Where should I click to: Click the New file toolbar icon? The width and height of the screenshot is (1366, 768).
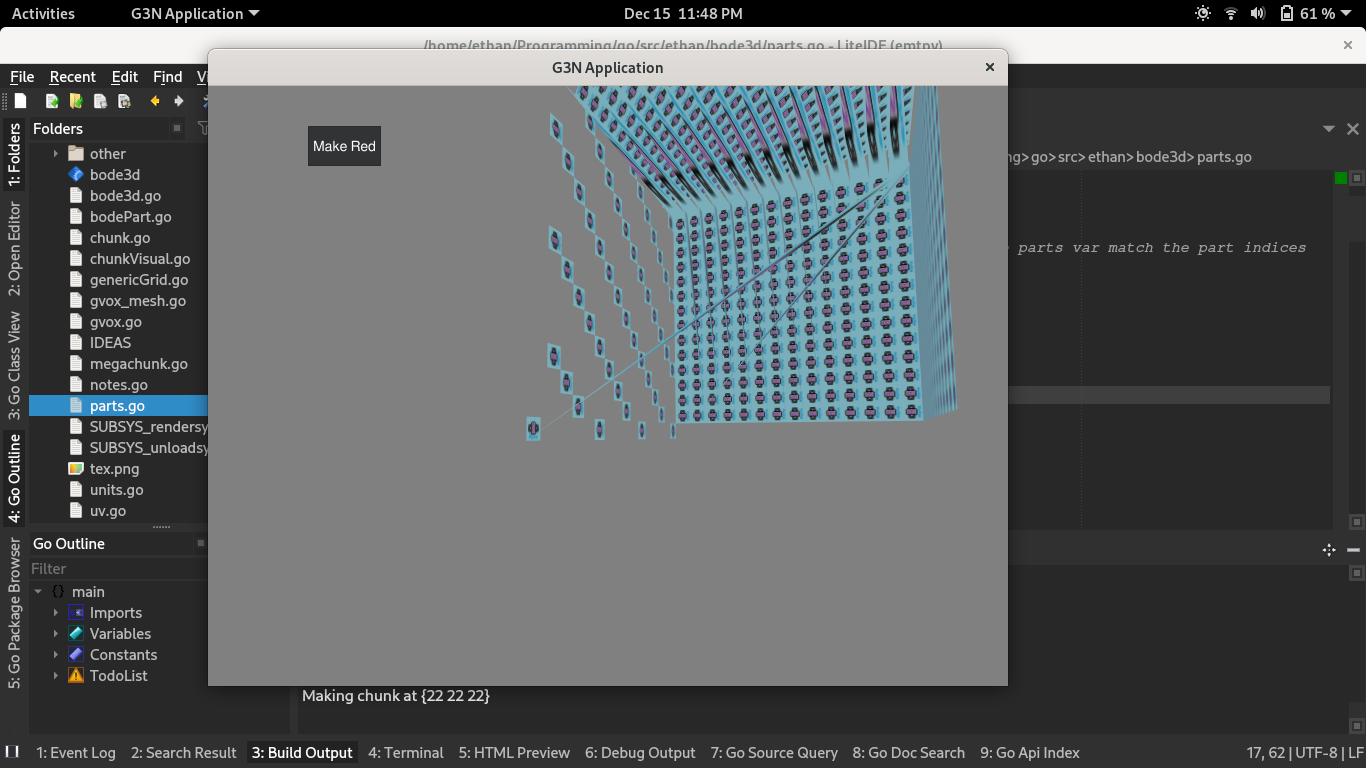(20, 101)
